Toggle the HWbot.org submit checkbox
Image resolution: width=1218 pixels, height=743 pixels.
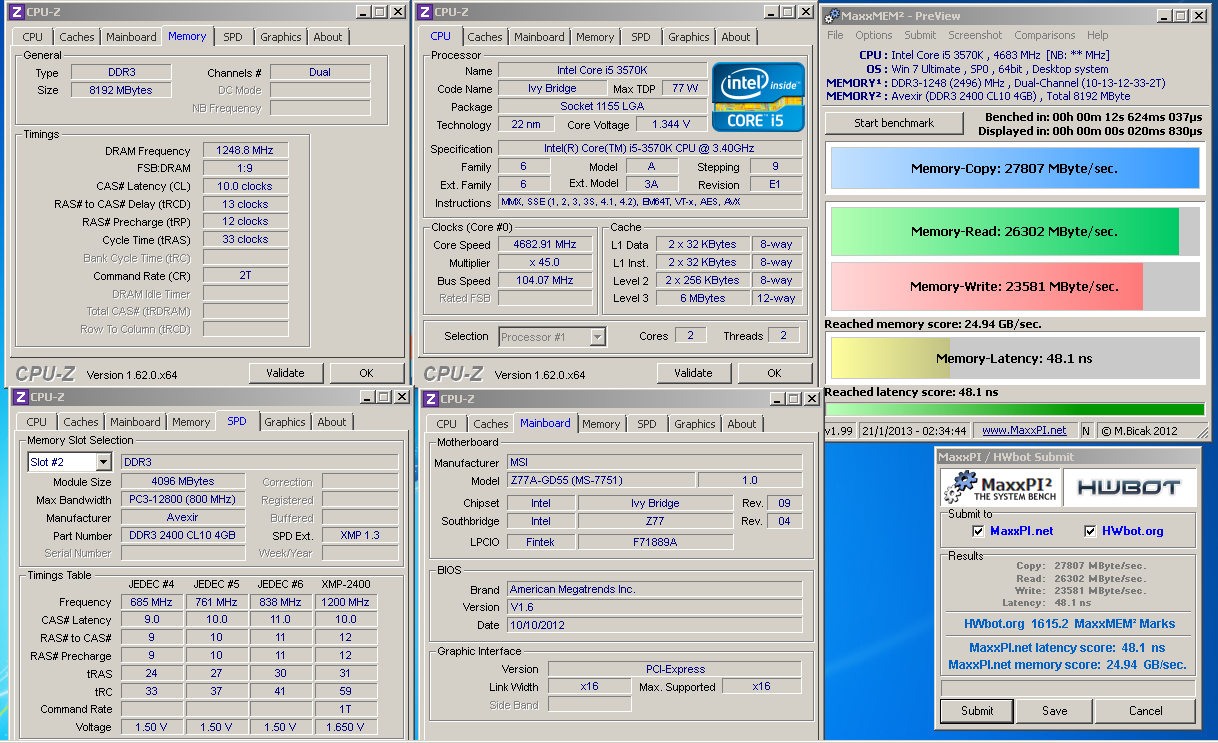(1091, 531)
